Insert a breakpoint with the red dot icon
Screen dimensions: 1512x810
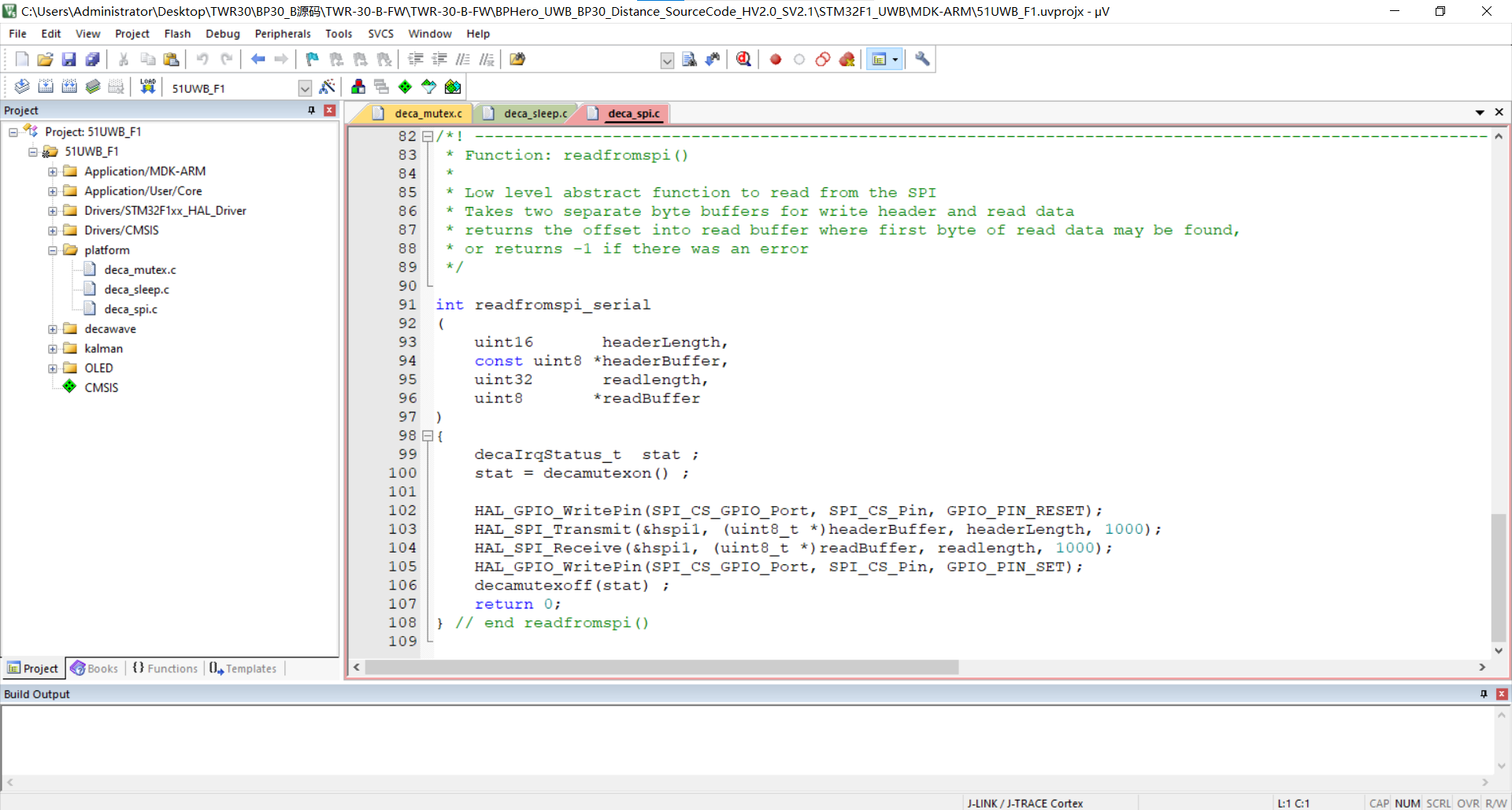(x=776, y=59)
